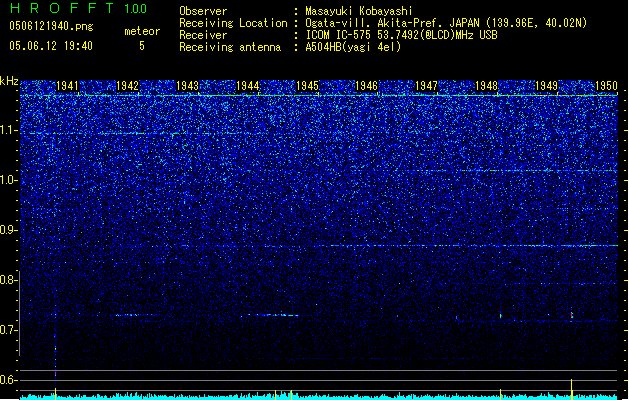
Task: Select the file name 0506121940.png
Action: tap(51, 26)
